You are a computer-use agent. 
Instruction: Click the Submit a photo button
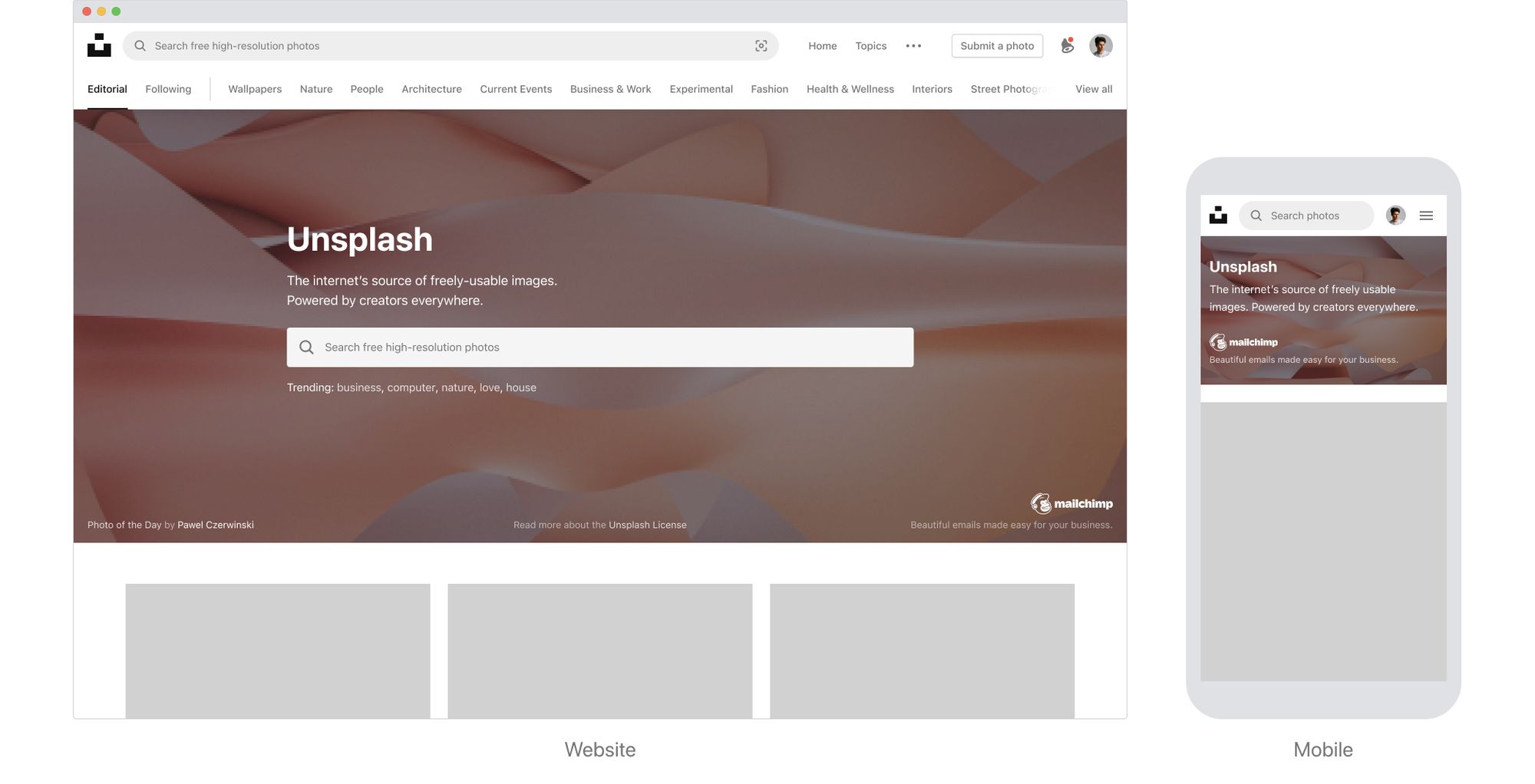(997, 46)
